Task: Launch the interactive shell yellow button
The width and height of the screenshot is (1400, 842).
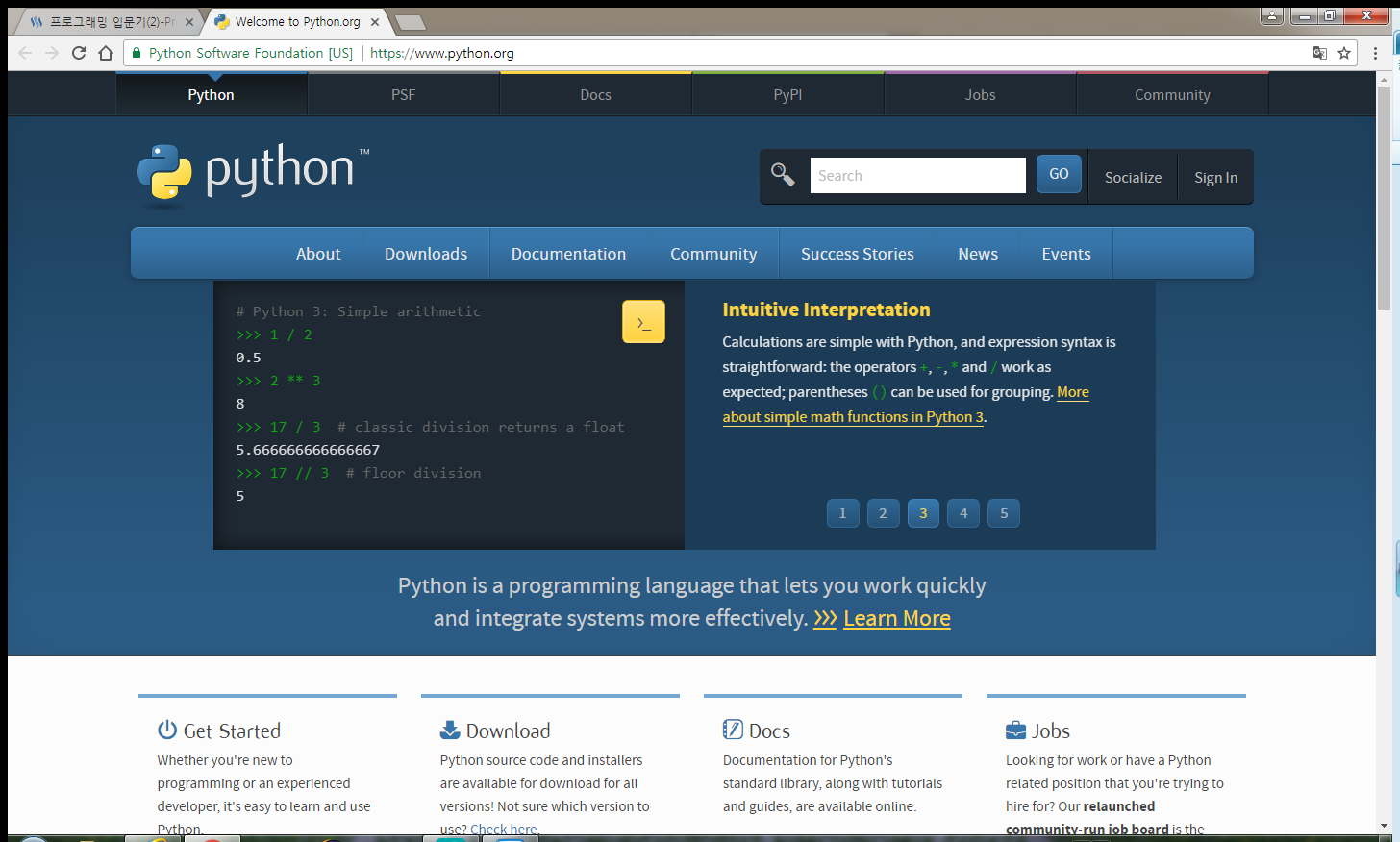Action: point(643,322)
